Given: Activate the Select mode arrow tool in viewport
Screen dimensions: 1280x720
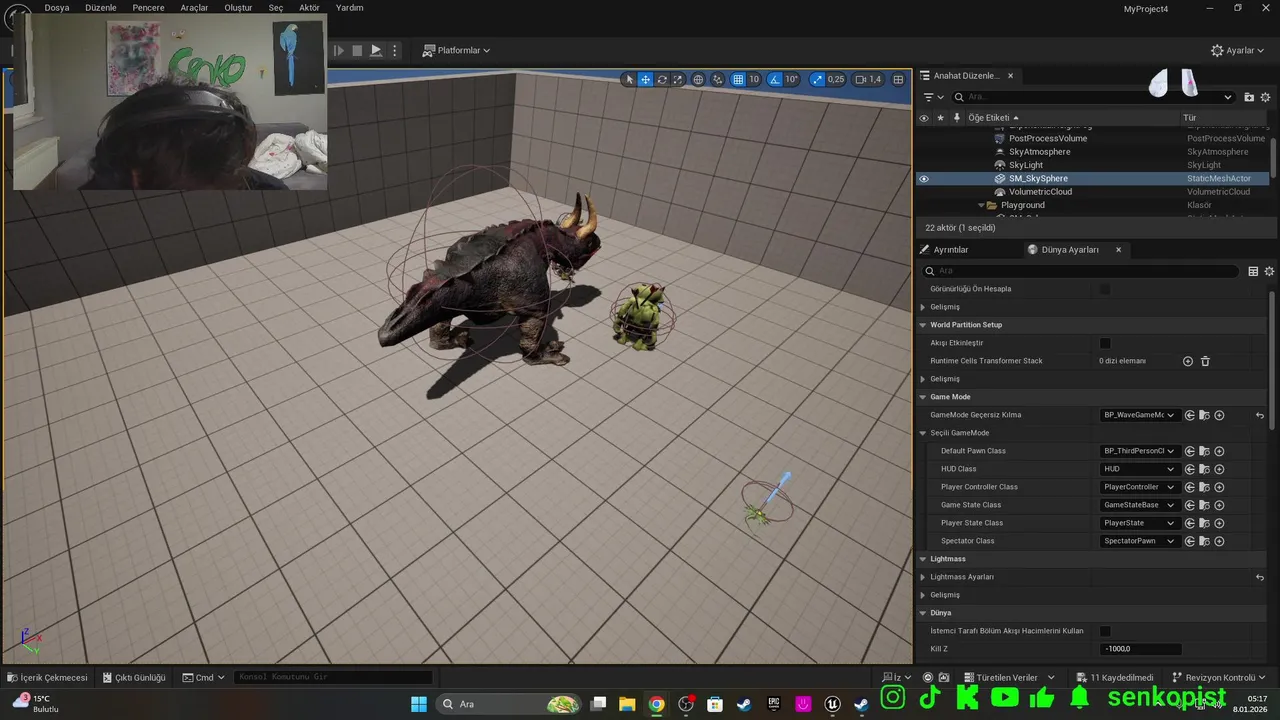Looking at the screenshot, I should (630, 79).
